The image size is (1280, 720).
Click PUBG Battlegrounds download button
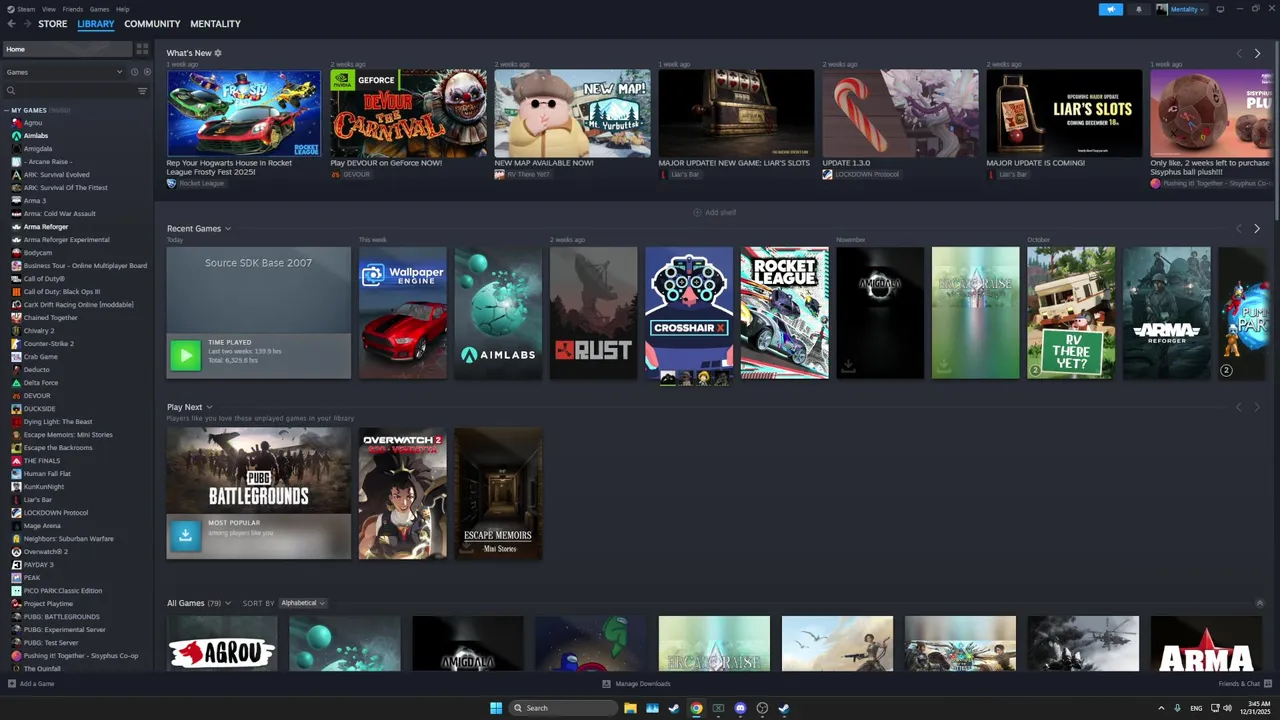pyautogui.click(x=185, y=535)
